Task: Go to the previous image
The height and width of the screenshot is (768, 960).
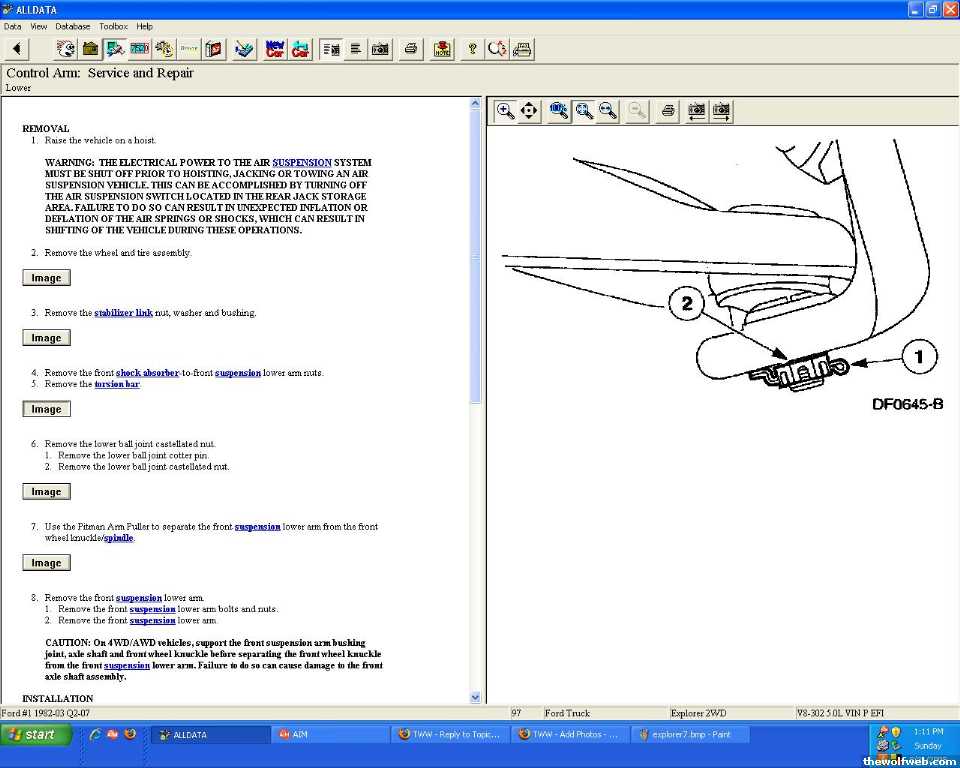Action: [696, 111]
